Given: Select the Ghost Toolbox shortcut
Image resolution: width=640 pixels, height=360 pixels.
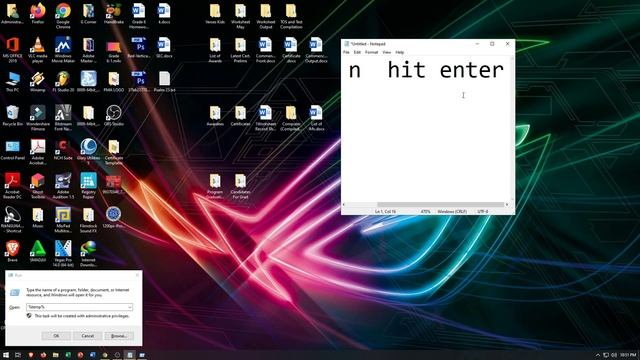Looking at the screenshot, I should tap(38, 185).
